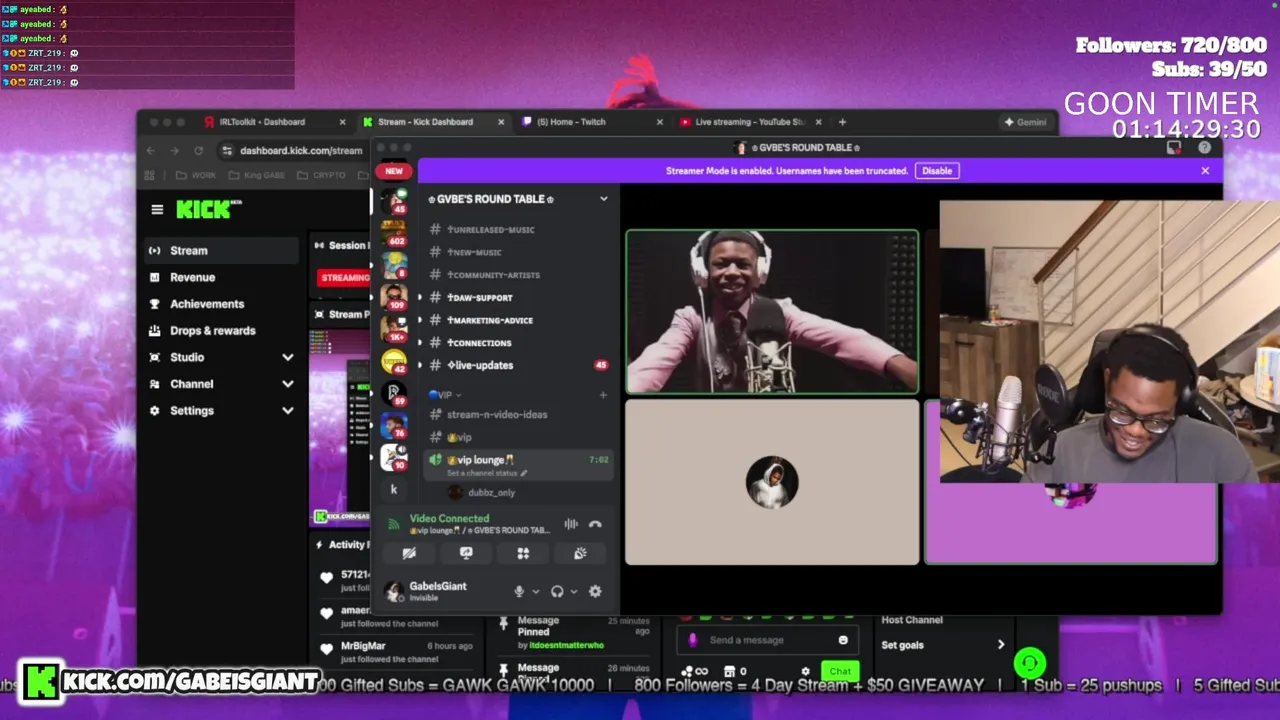
Task: Open Discord server with 42 badge
Action: coord(394,361)
